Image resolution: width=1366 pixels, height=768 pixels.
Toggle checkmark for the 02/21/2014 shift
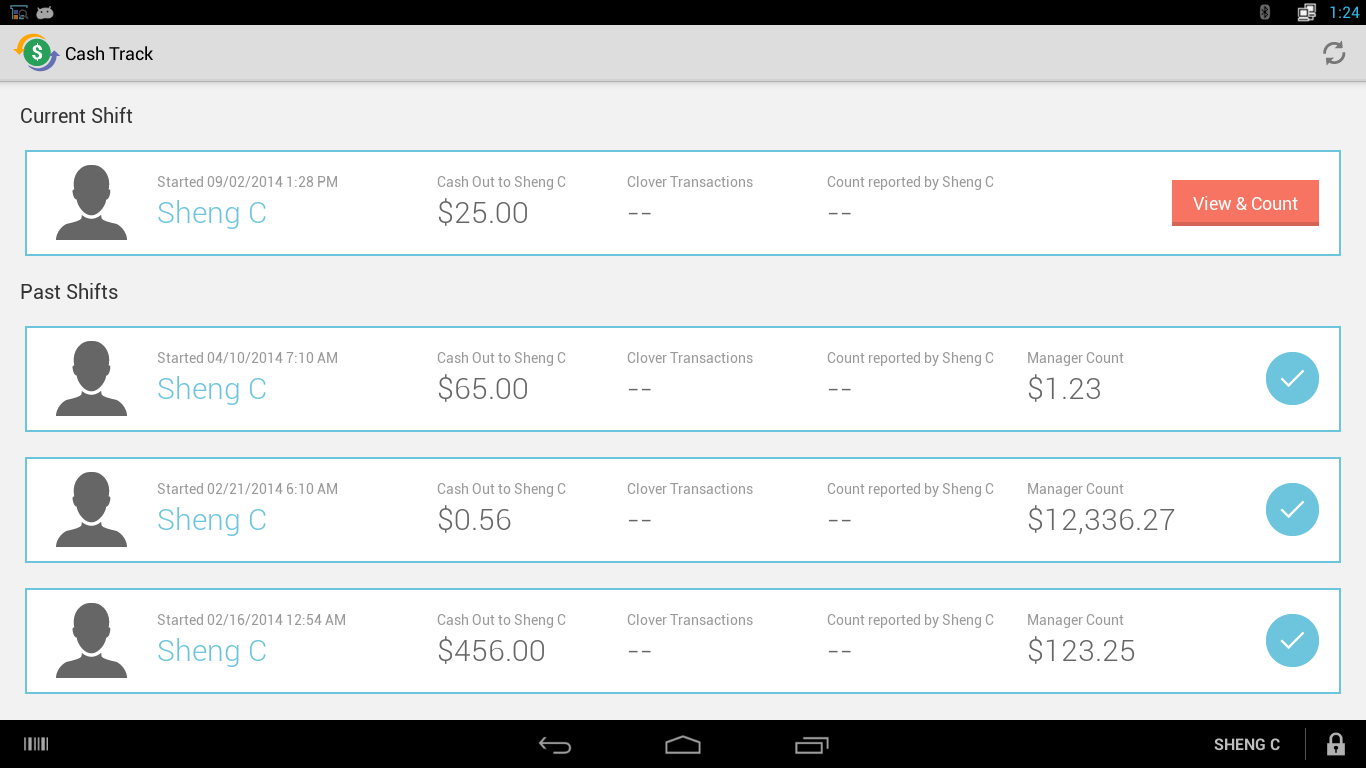1292,510
